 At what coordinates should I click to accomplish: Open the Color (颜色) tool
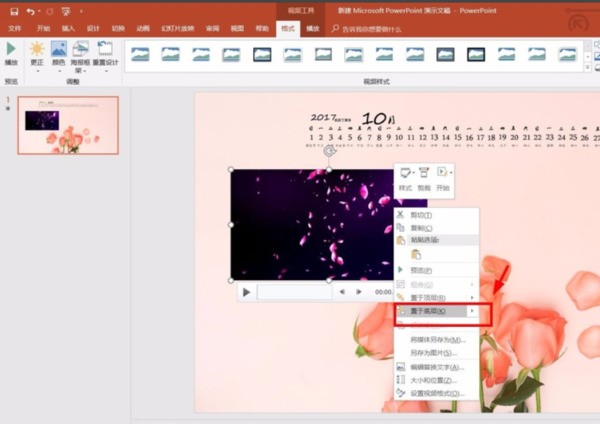(59, 53)
